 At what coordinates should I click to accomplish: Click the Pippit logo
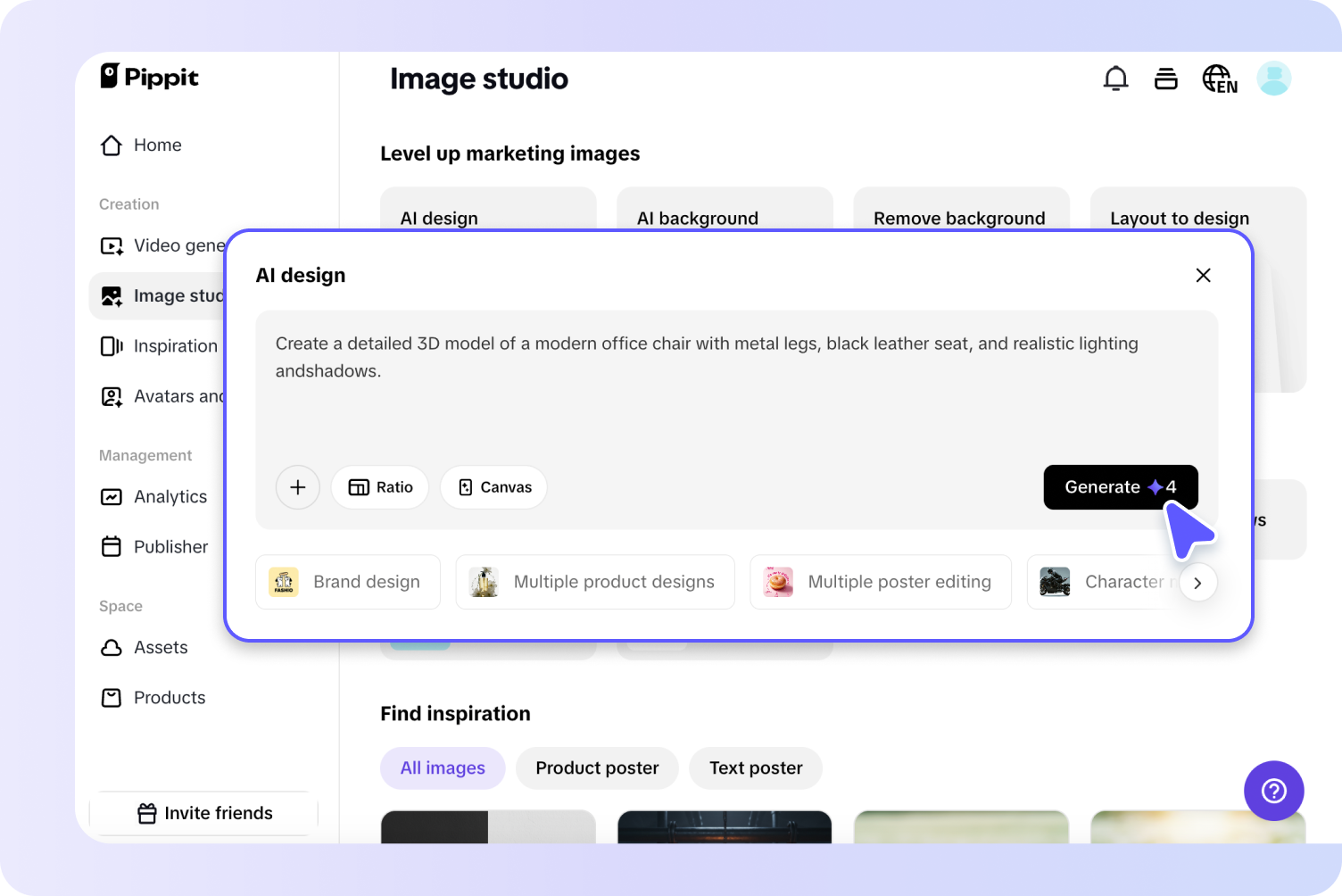(149, 77)
